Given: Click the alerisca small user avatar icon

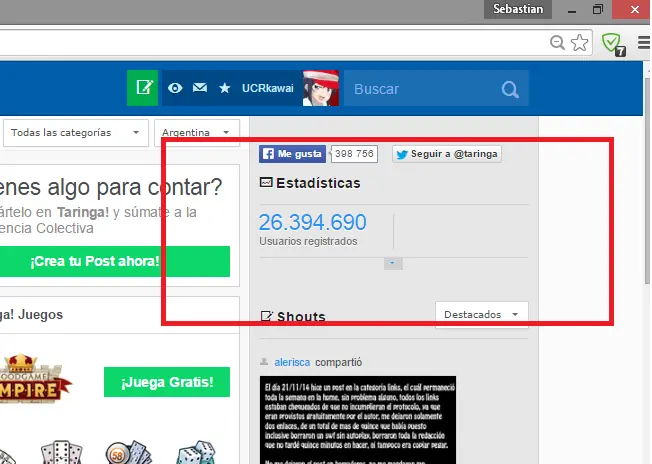Looking at the screenshot, I should 264,362.
